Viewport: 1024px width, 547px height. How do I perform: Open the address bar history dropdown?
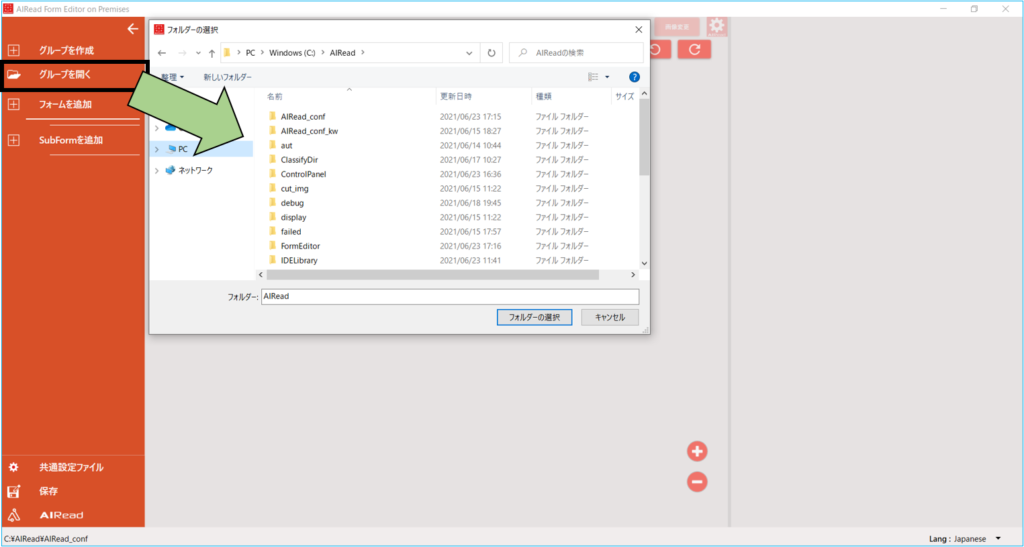[470, 54]
